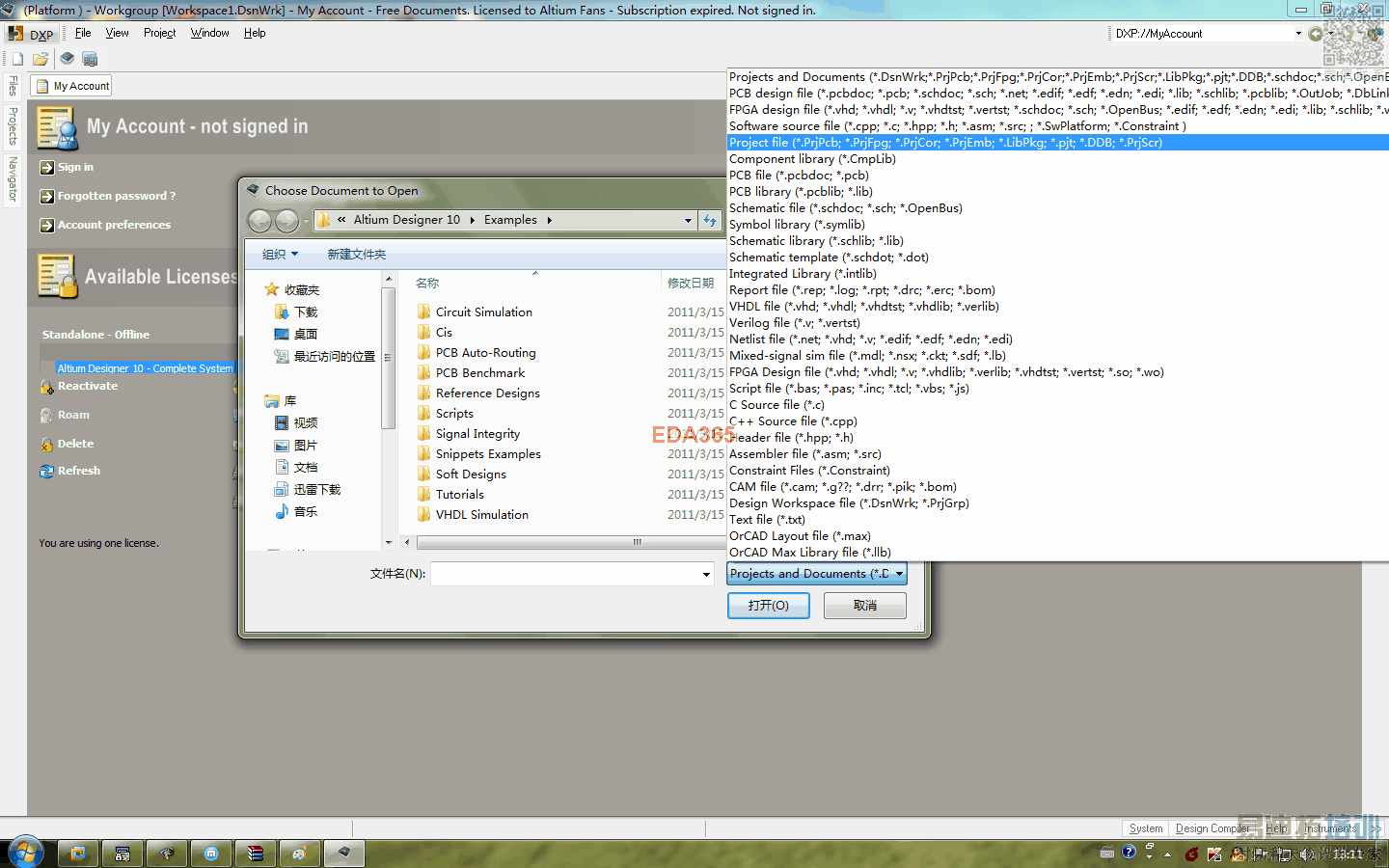
Task: Expand the filename history dropdown arrow
Action: (707, 574)
